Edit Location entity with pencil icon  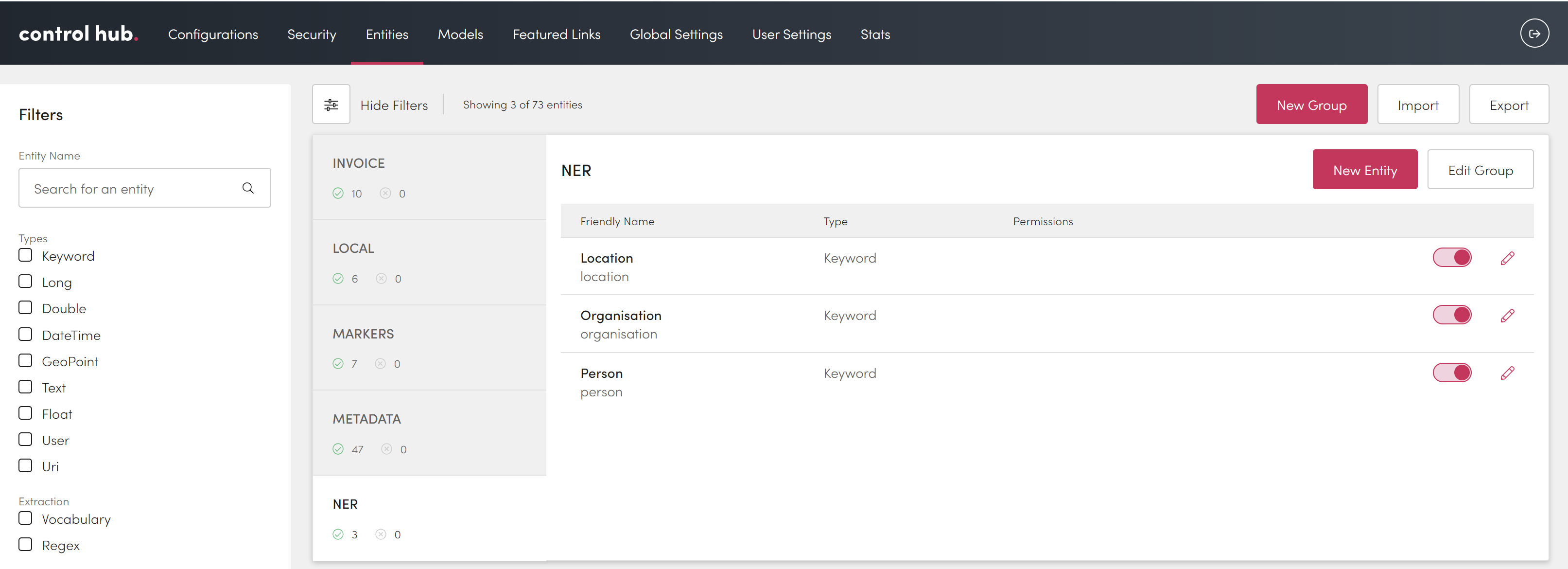[x=1507, y=258]
